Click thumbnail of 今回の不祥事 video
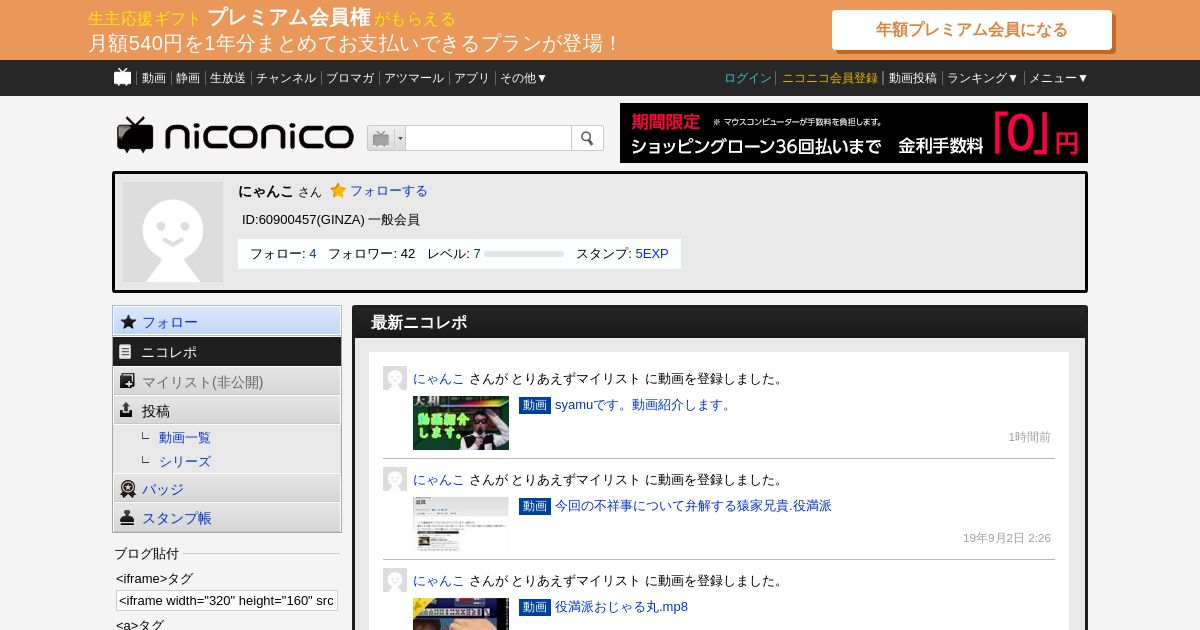The image size is (1200, 630). coord(461,524)
